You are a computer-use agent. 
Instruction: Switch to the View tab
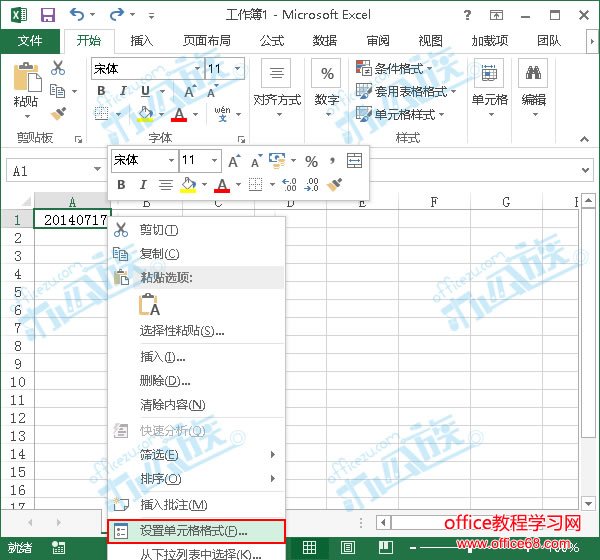click(x=430, y=41)
